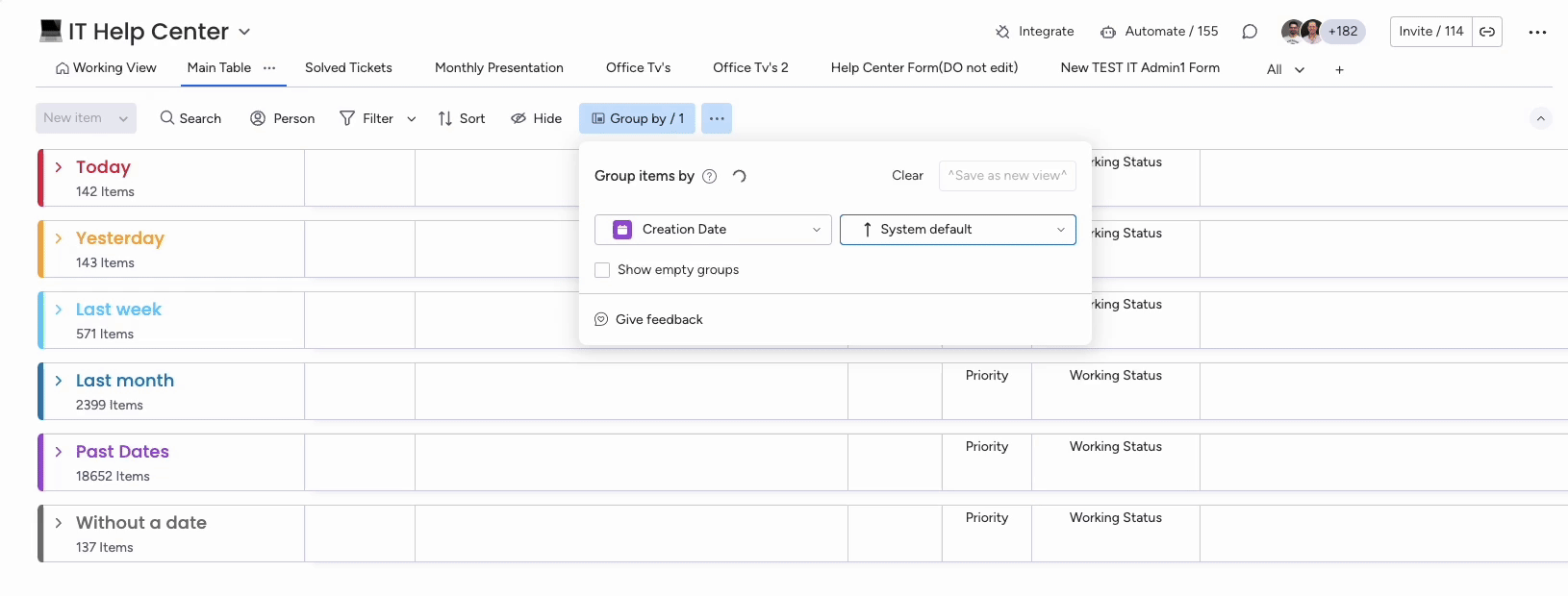Click the +182 members badge

coord(1343,32)
